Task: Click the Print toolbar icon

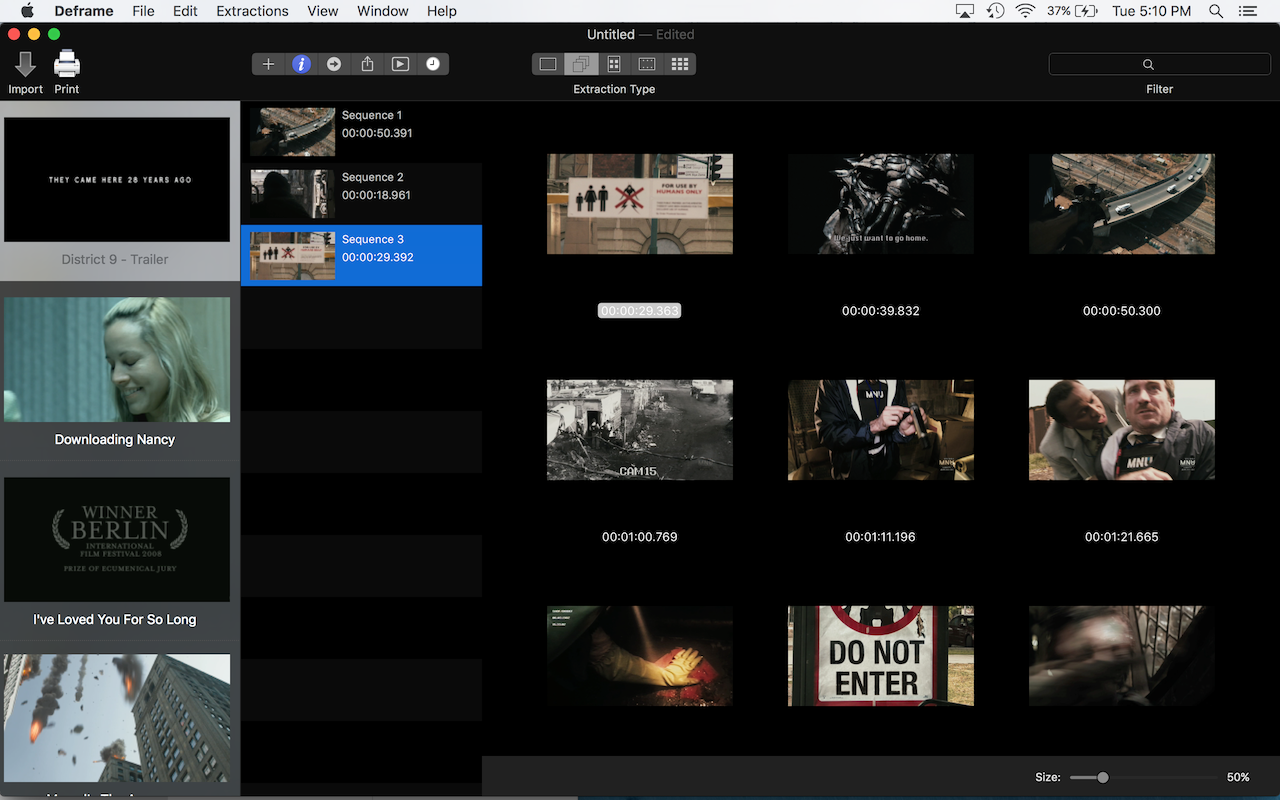Action: coord(67,65)
